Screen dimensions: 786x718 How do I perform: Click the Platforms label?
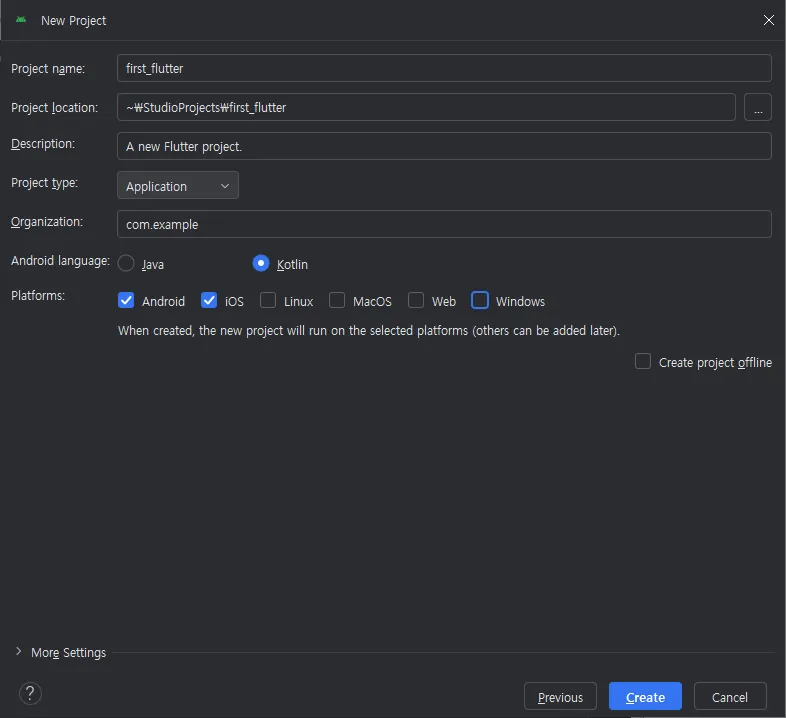tap(38, 296)
